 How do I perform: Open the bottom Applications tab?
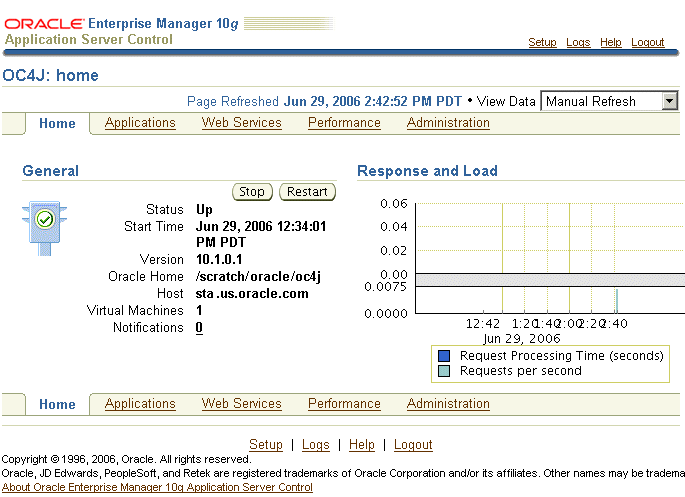coord(140,404)
